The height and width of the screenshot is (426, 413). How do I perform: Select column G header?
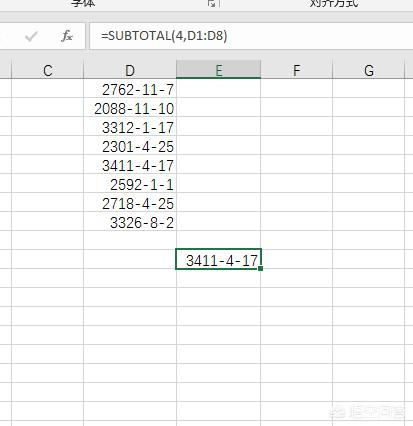click(x=369, y=71)
